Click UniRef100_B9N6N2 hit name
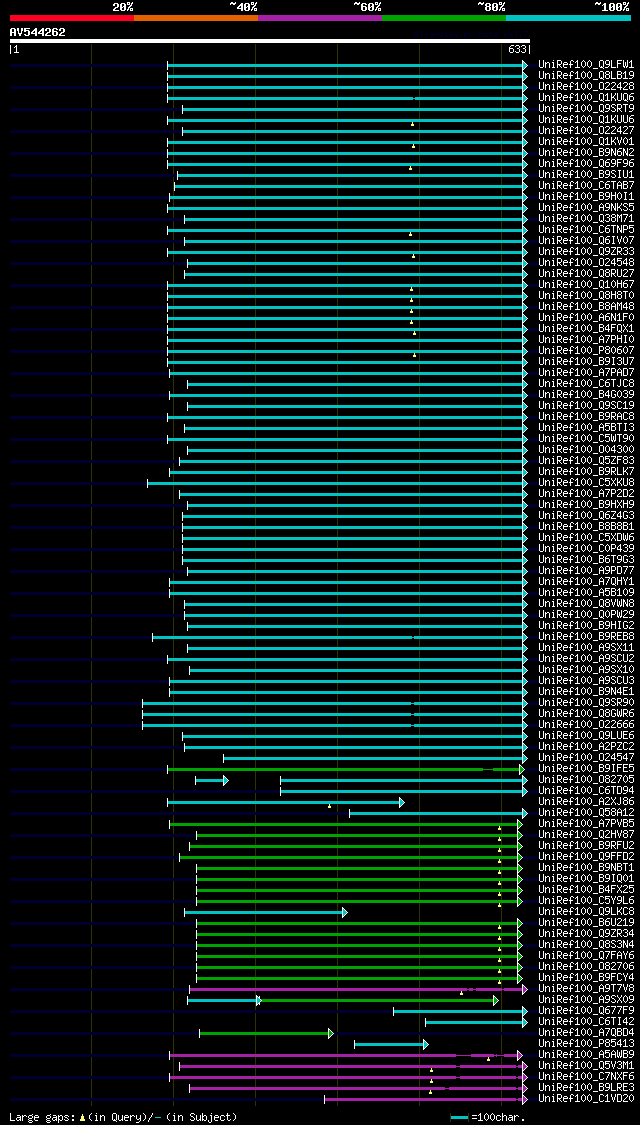This screenshot has width=640, height=1125. pyautogui.click(x=586, y=153)
